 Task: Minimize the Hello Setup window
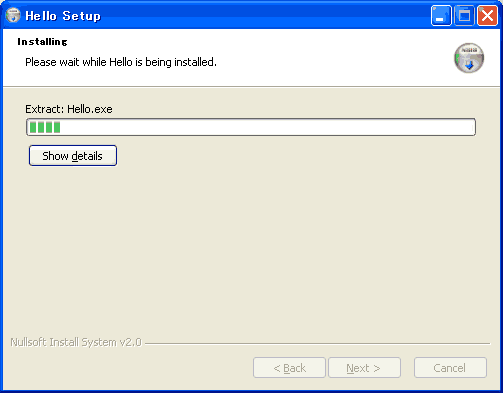(x=441, y=15)
